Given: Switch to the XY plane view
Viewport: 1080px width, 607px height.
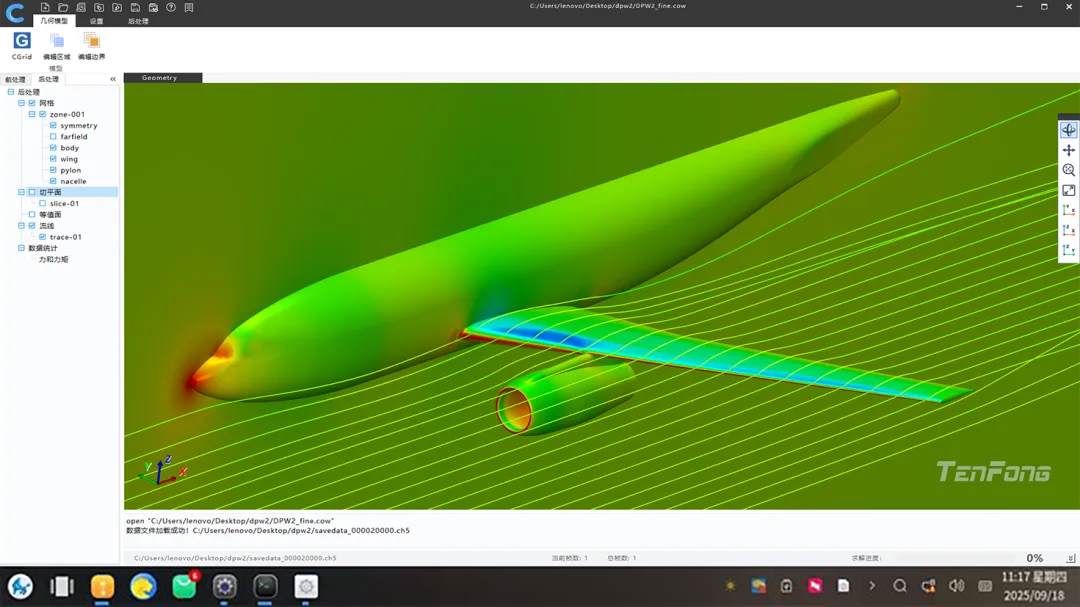Looking at the screenshot, I should tap(1068, 210).
